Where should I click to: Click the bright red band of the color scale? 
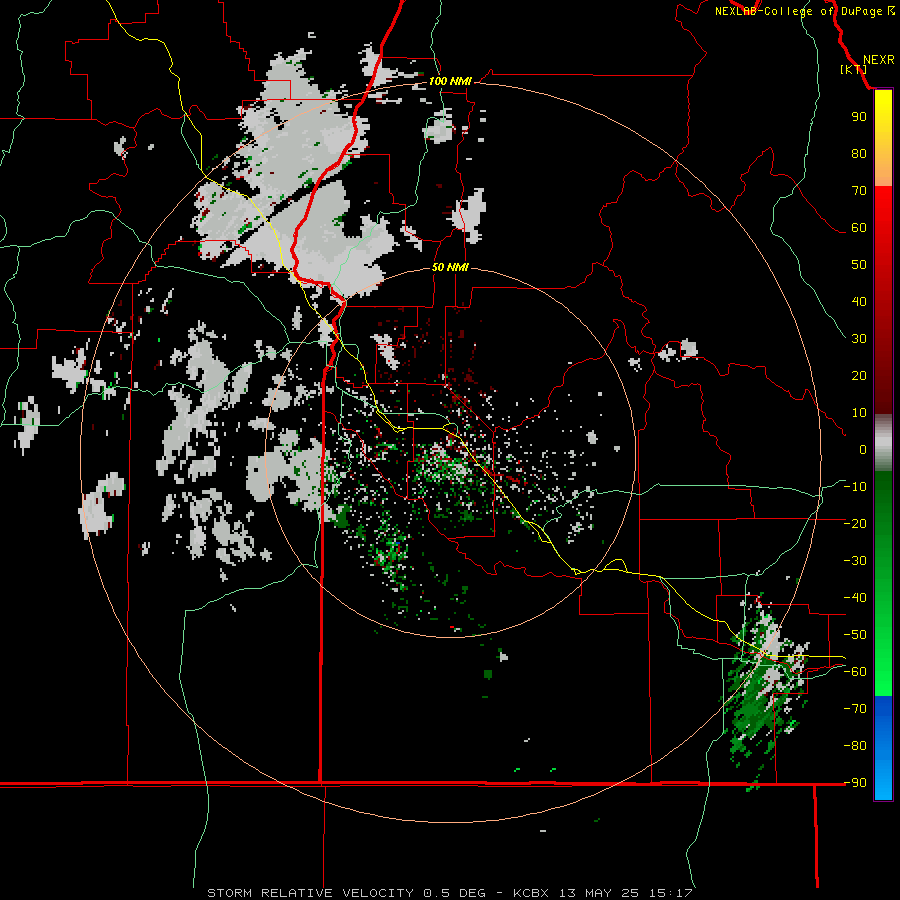coord(883,208)
